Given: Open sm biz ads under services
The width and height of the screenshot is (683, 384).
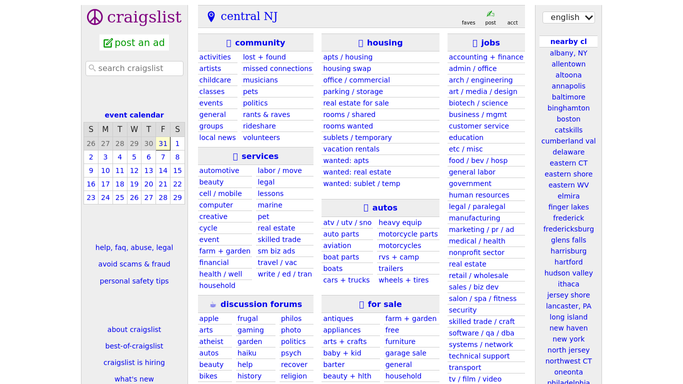Looking at the screenshot, I should point(276,251).
